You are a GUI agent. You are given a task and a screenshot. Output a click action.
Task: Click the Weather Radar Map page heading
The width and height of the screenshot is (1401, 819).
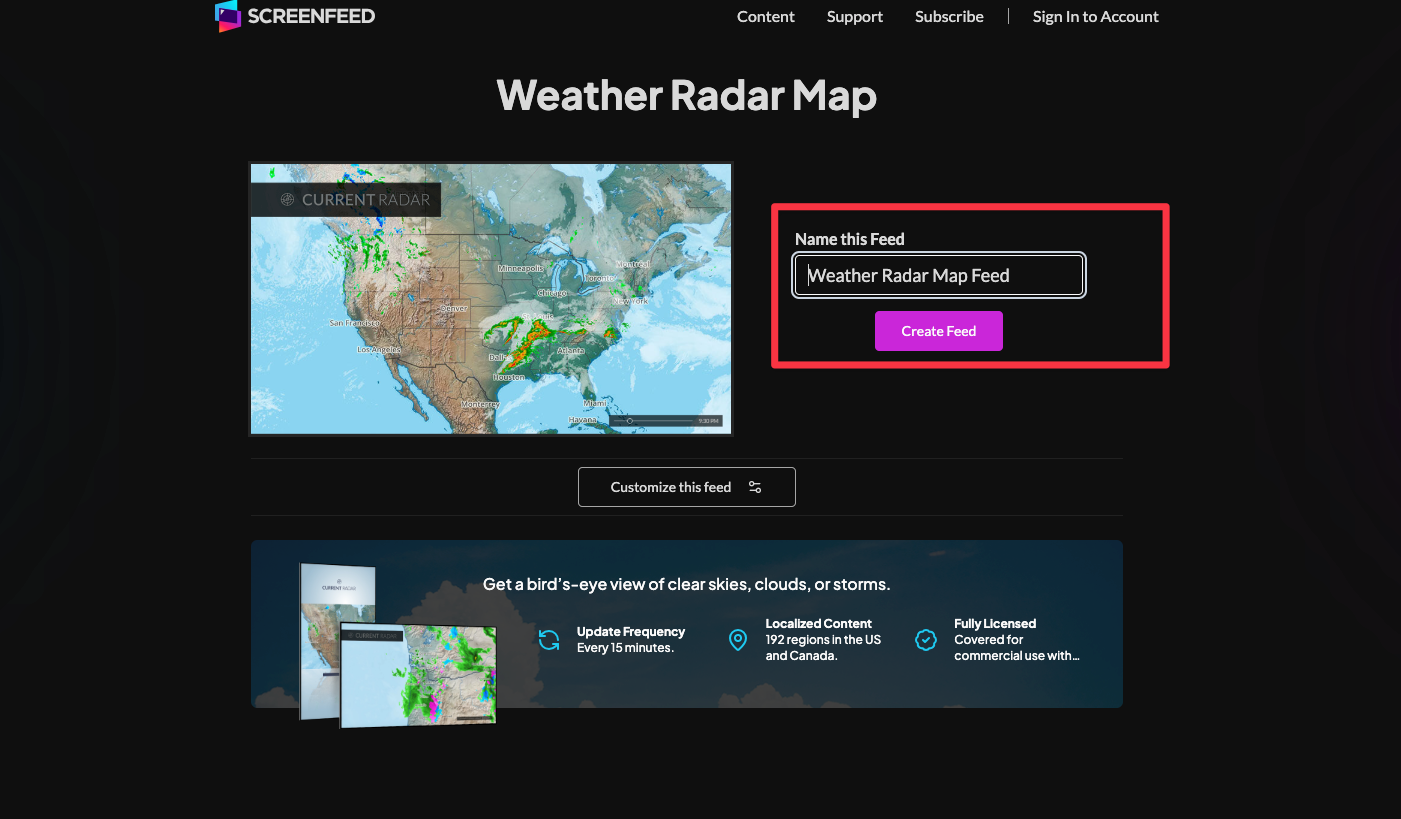tap(686, 95)
